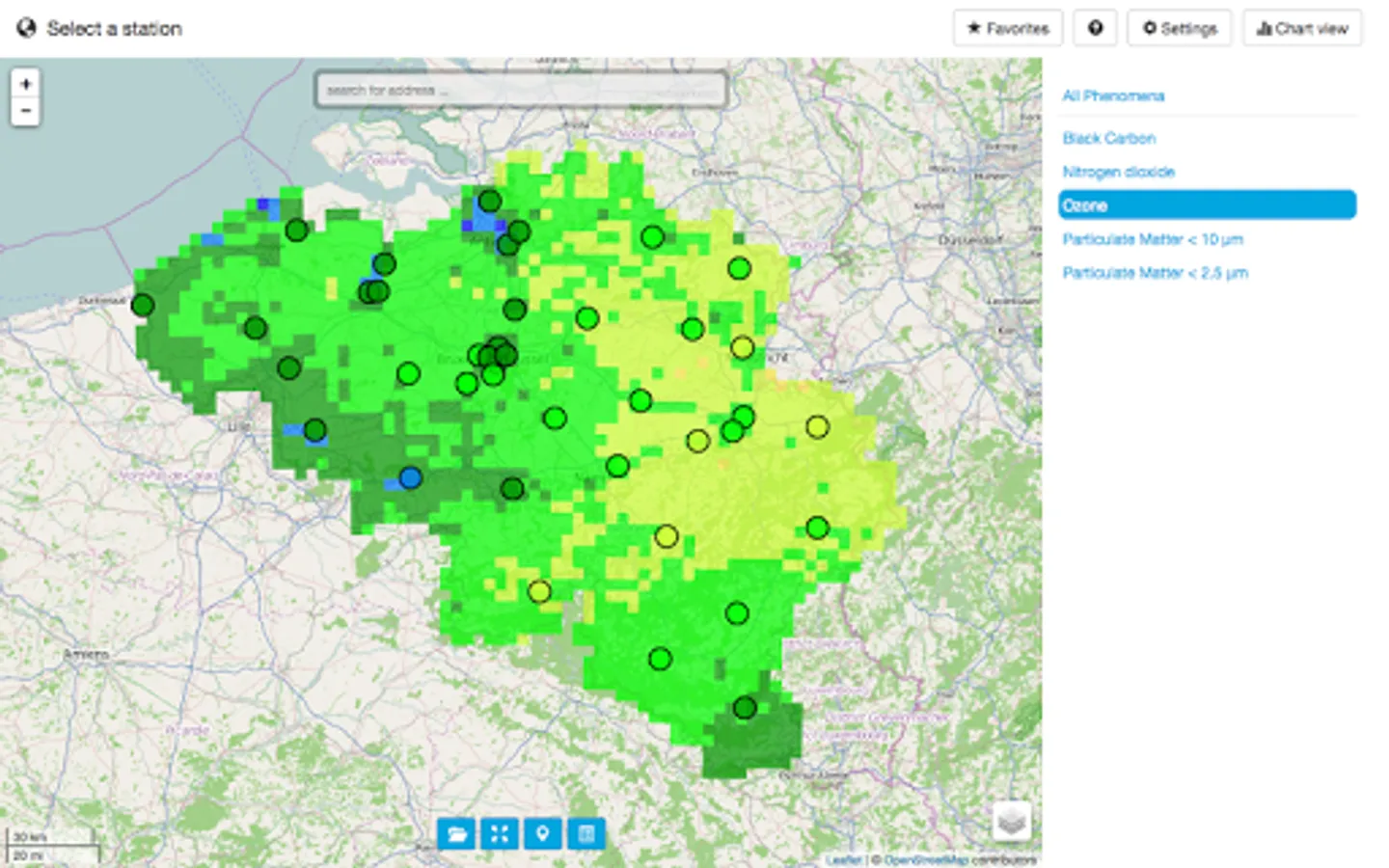
Task: Open the help question mark button
Action: click(x=1095, y=28)
